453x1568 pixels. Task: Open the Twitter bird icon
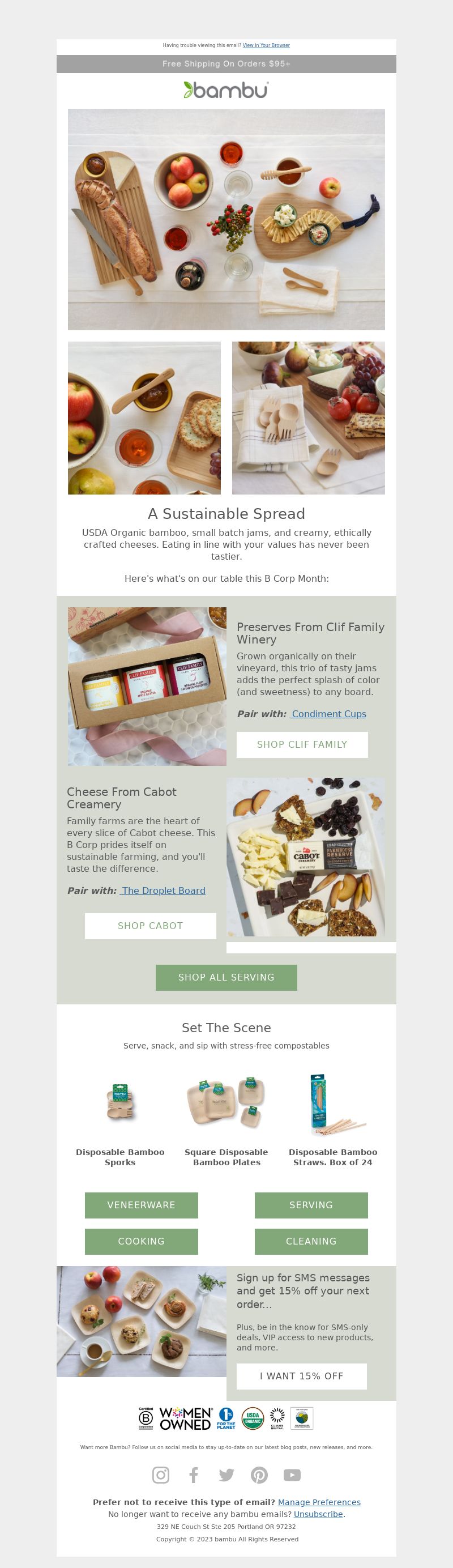(x=226, y=1475)
